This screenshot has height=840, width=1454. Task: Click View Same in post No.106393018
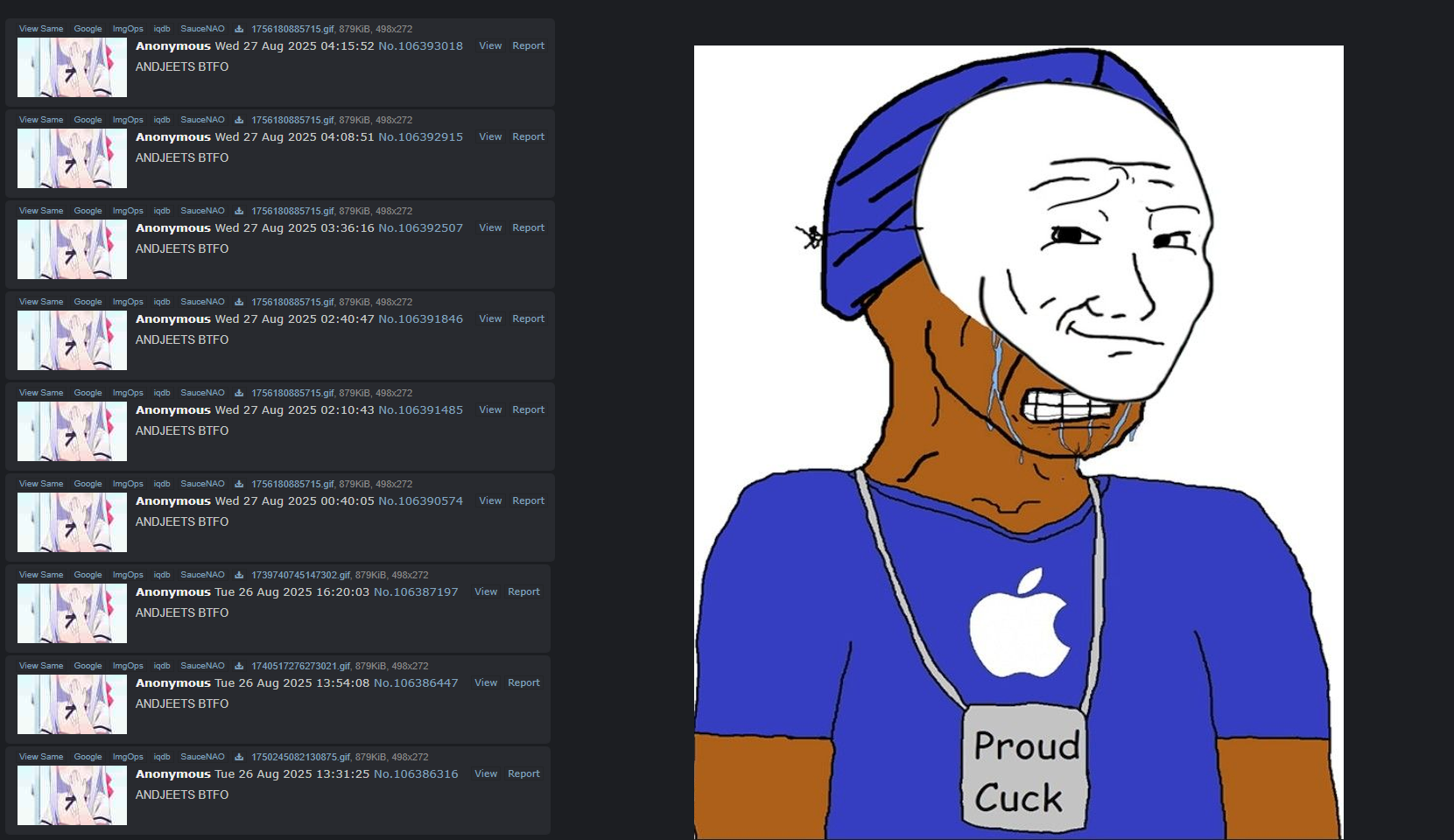tap(41, 29)
